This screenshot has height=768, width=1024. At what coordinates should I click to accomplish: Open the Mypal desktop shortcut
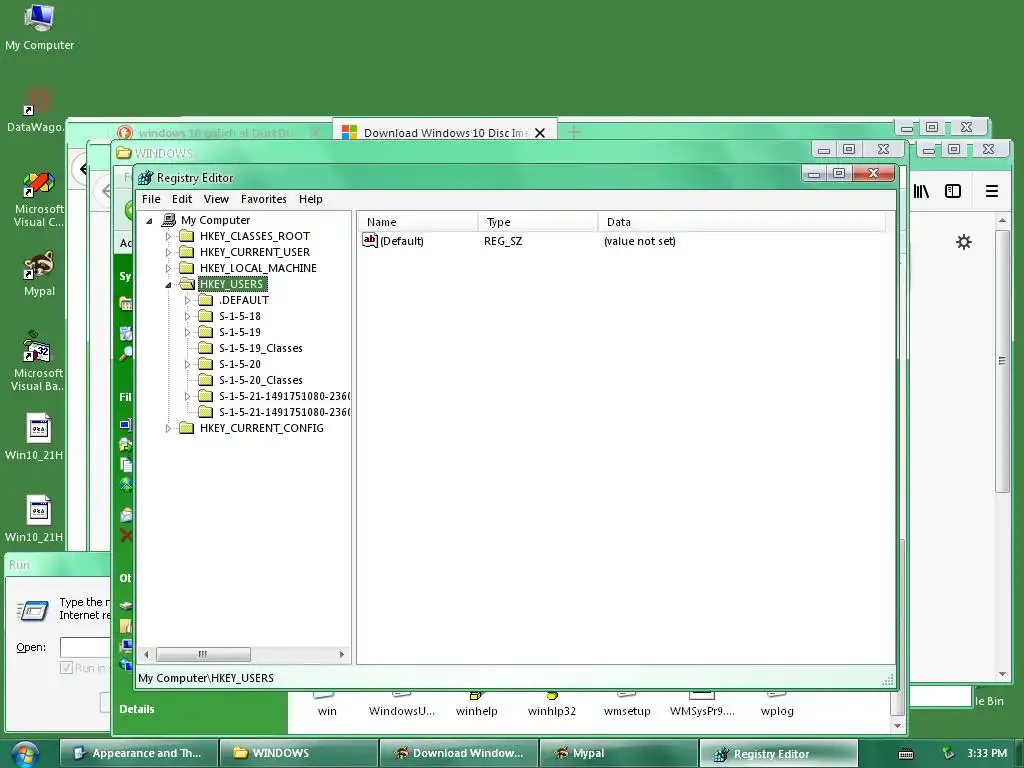39,274
